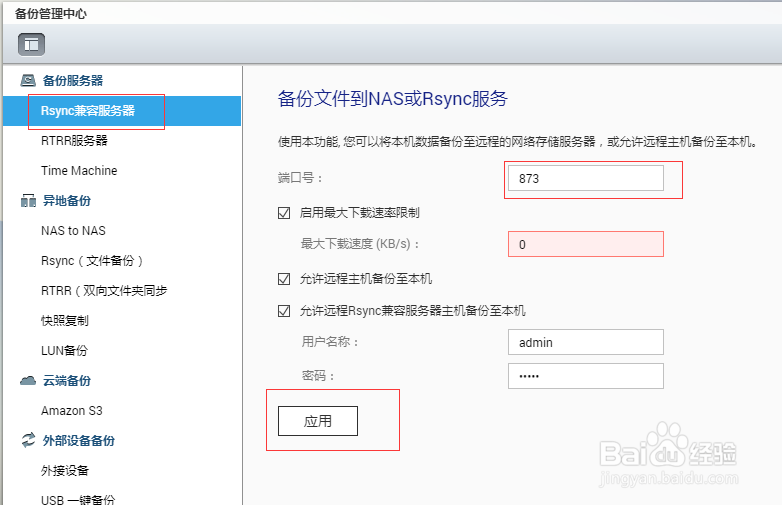This screenshot has width=782, height=505.
Task: Toggle allow remote Rsync-compatible server backup checkbox
Action: tap(284, 311)
